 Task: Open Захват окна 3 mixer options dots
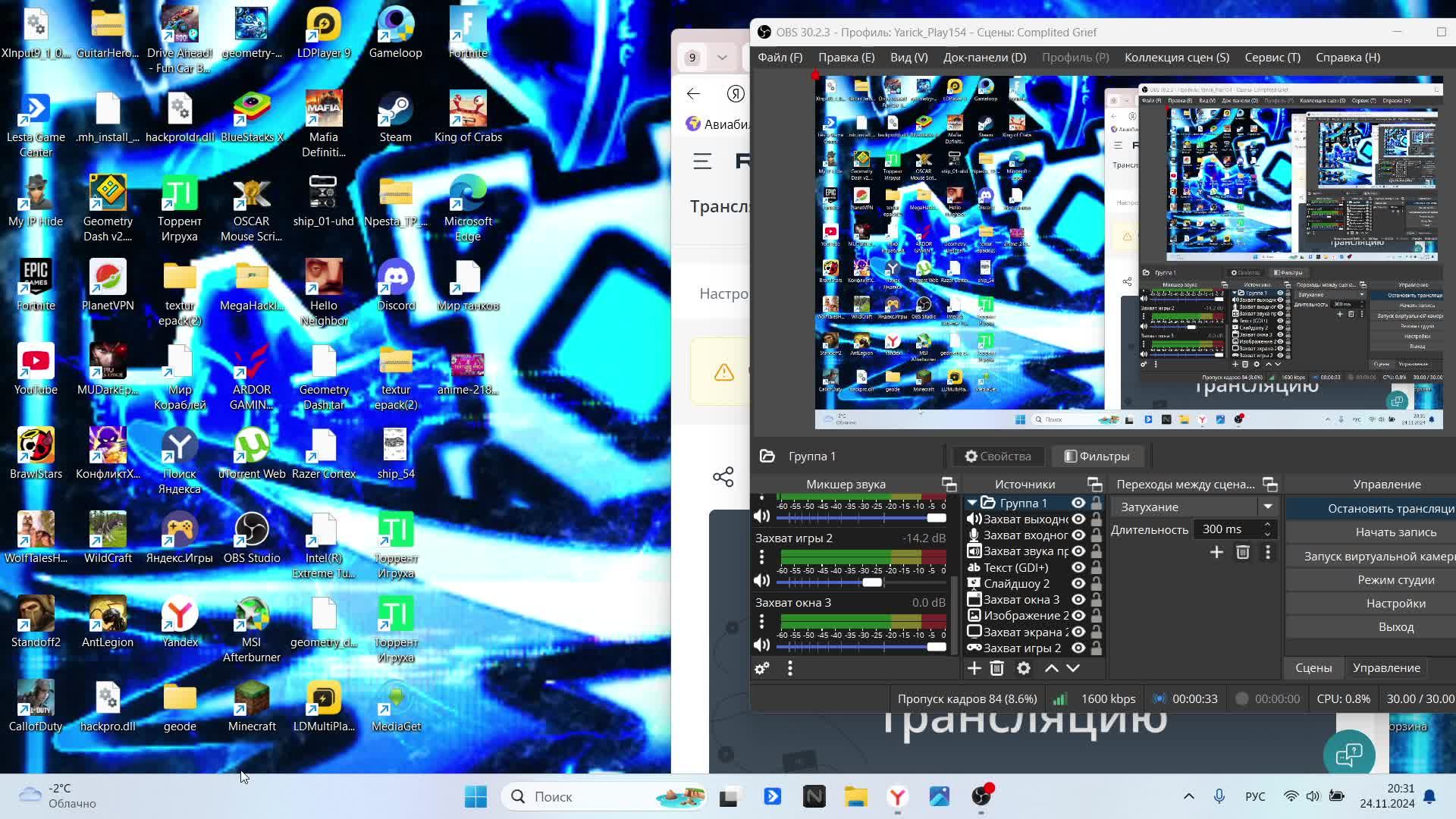tap(762, 622)
